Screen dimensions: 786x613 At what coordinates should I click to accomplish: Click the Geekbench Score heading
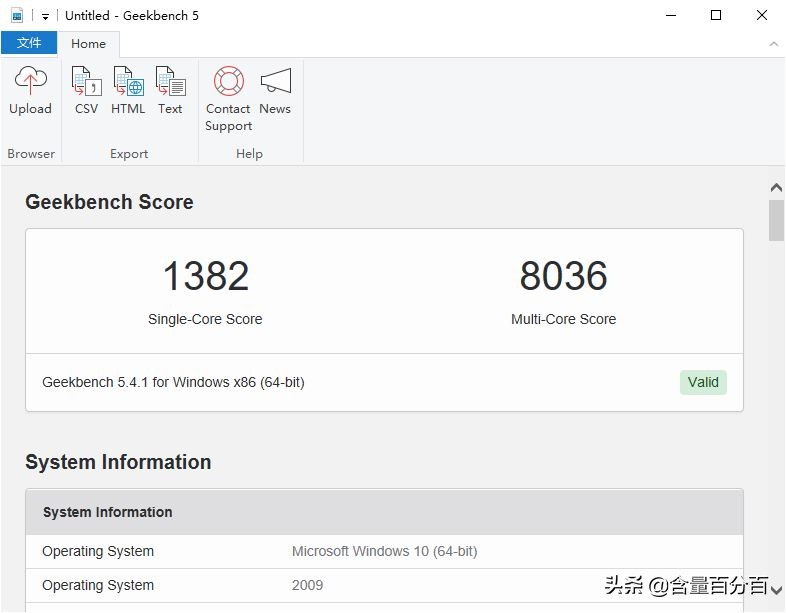pos(109,202)
